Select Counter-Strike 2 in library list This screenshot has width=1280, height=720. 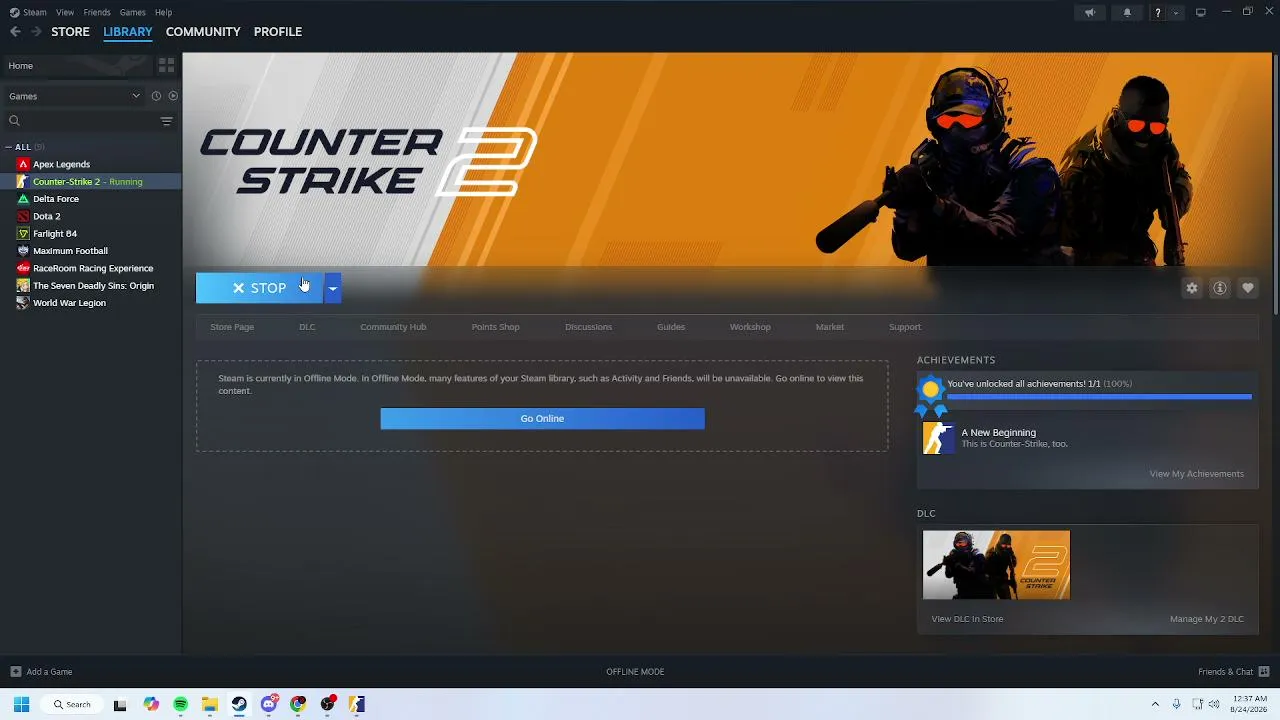pyautogui.click(x=90, y=181)
